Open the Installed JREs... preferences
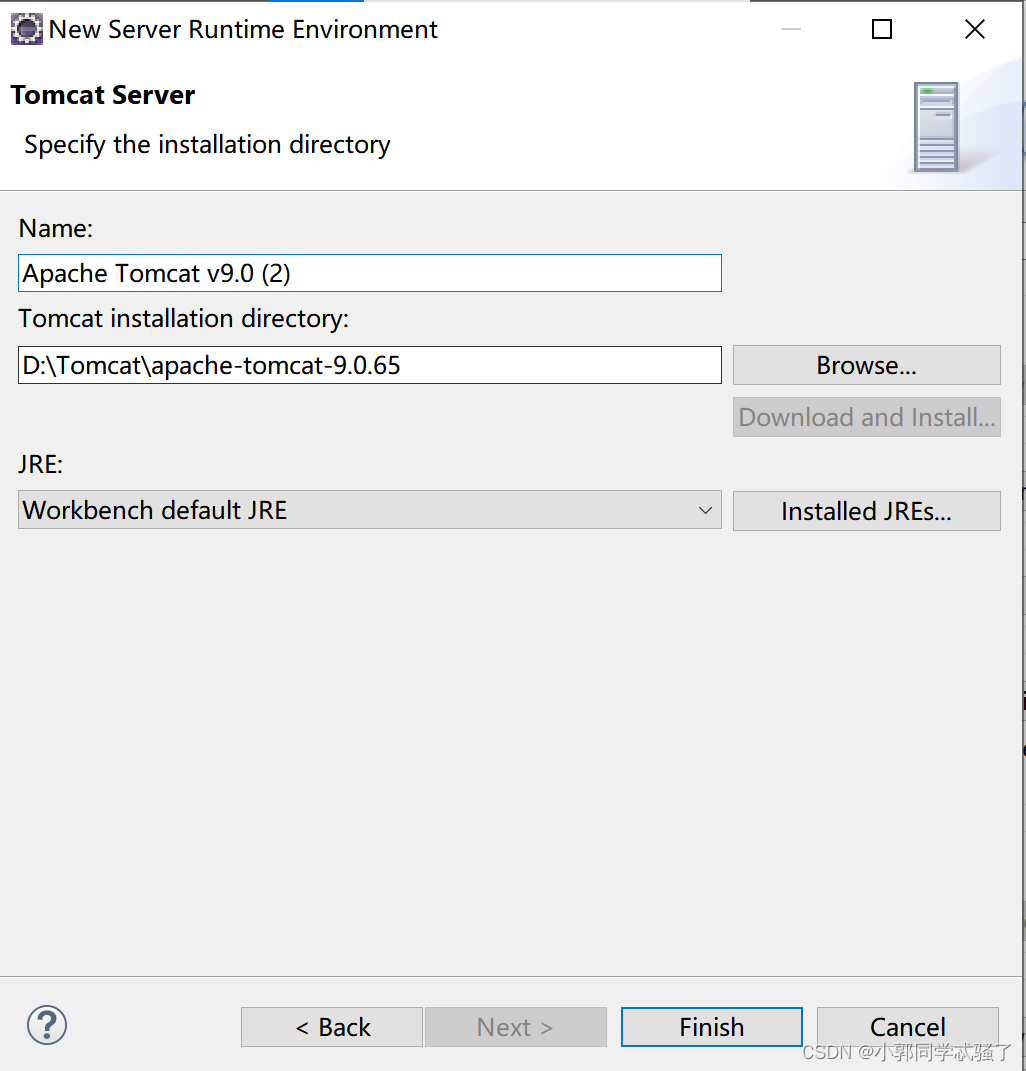This screenshot has height=1071, width=1026. (866, 511)
